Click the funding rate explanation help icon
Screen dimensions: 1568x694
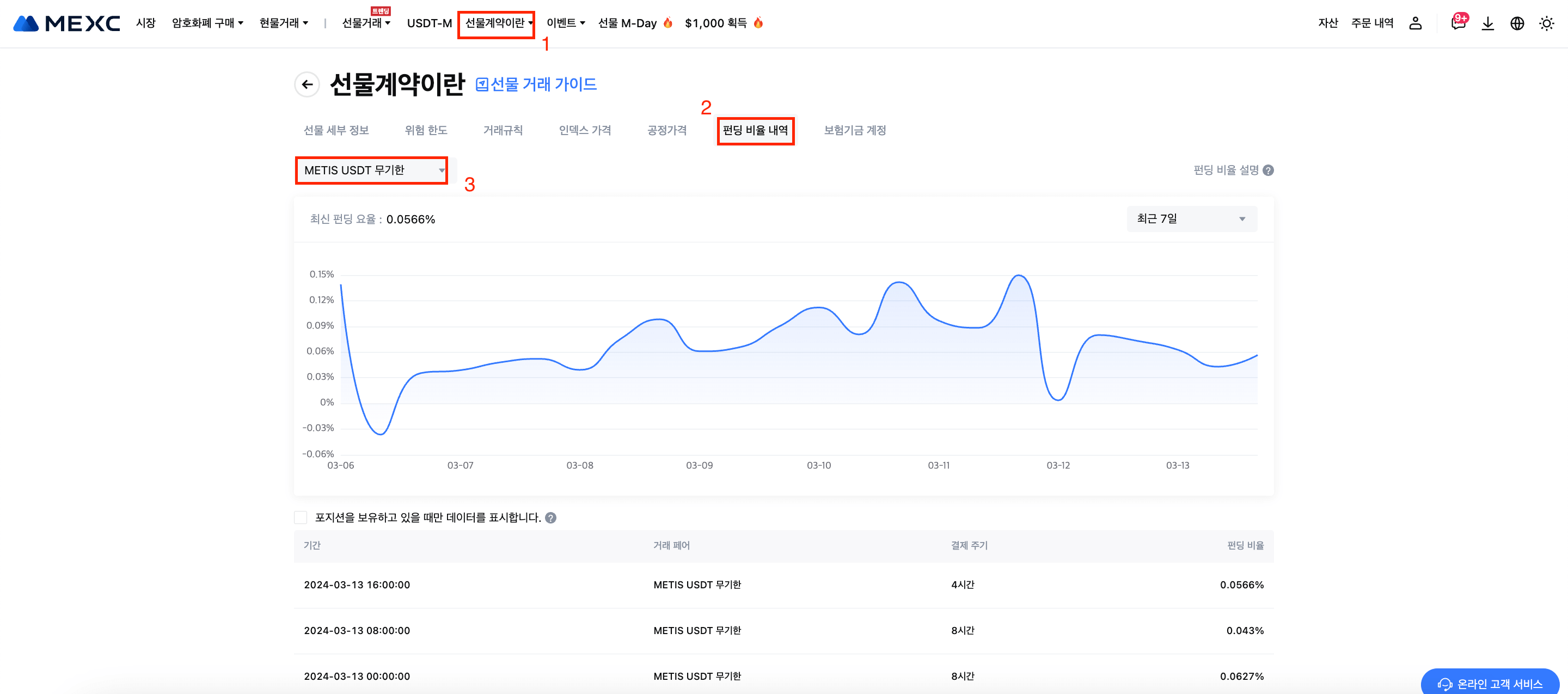click(1268, 171)
